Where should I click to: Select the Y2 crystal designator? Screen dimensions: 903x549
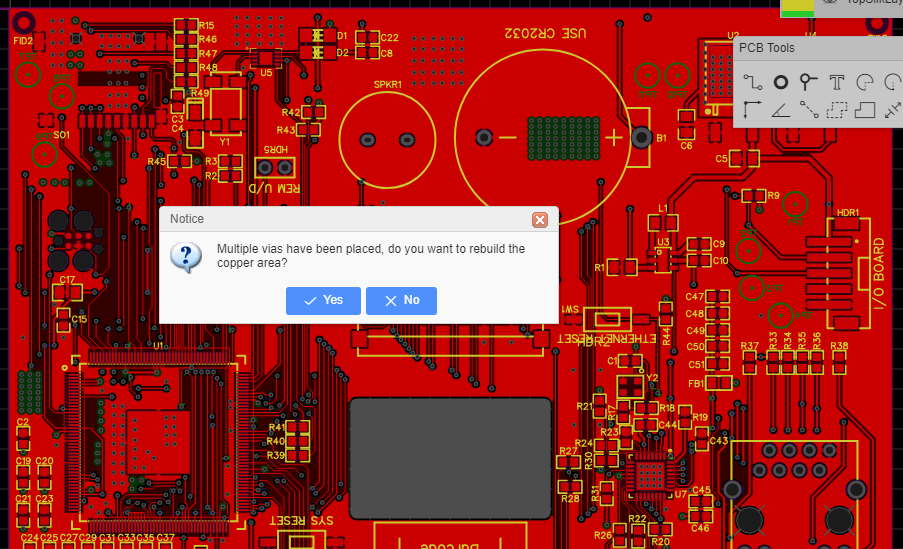[x=652, y=378]
